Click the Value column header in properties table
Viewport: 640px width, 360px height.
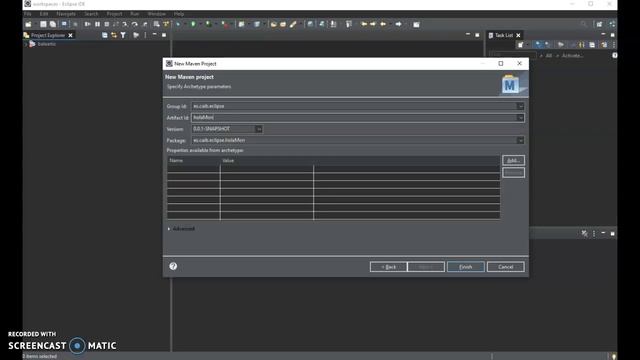267,161
